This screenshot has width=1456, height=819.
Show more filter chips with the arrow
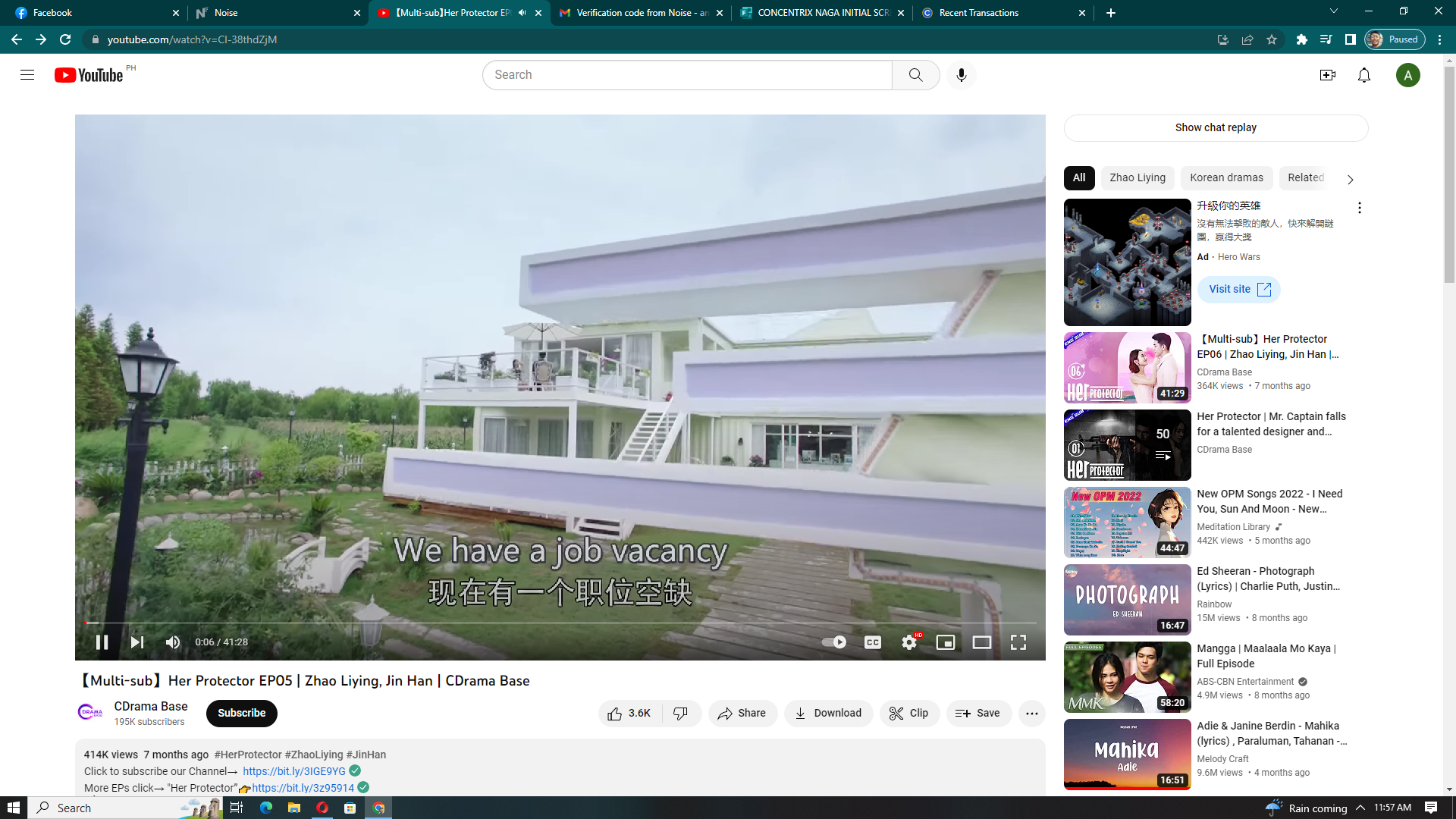pos(1350,180)
